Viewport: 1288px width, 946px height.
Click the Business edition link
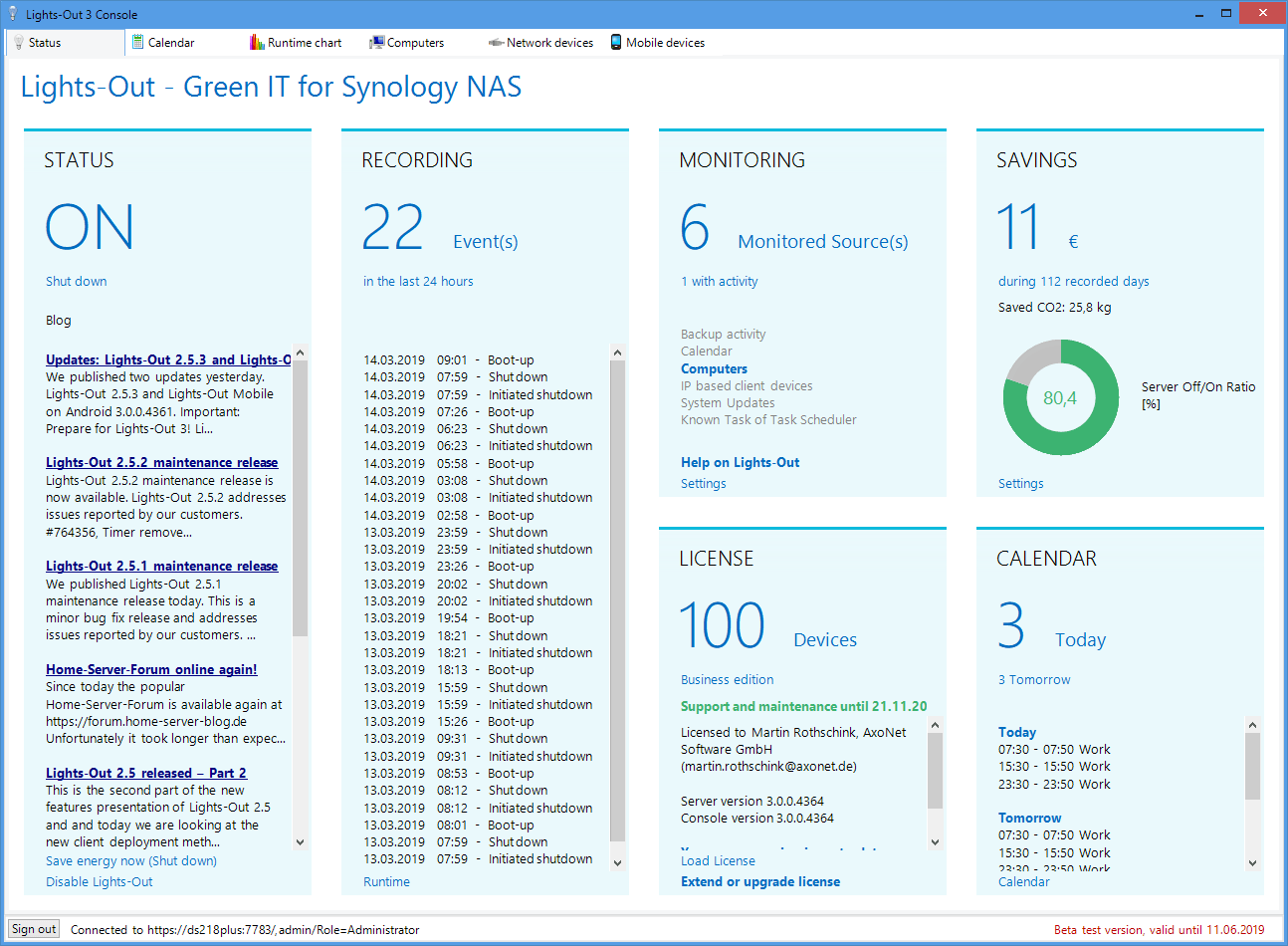pyautogui.click(x=727, y=679)
